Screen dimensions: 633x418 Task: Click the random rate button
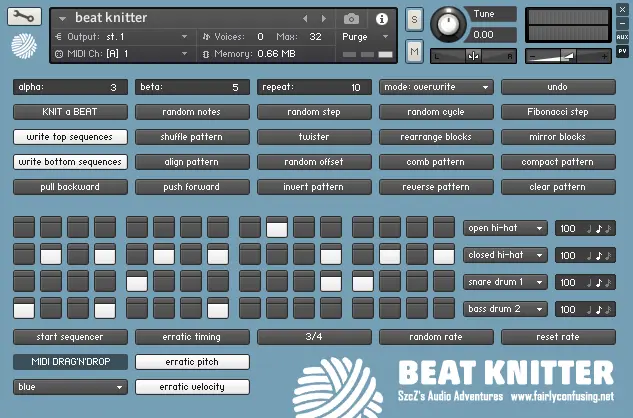pyautogui.click(x=436, y=337)
